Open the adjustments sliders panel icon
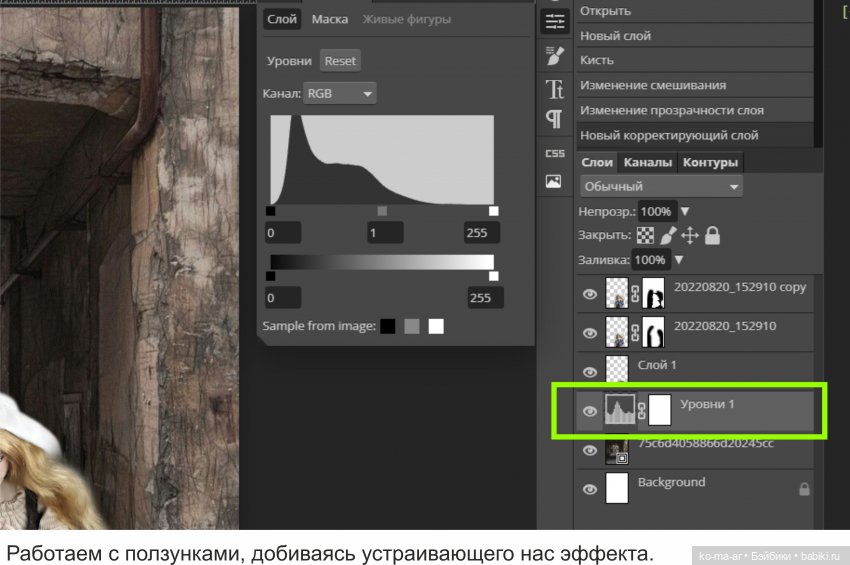Screen dimensions: 850x565 tap(555, 22)
